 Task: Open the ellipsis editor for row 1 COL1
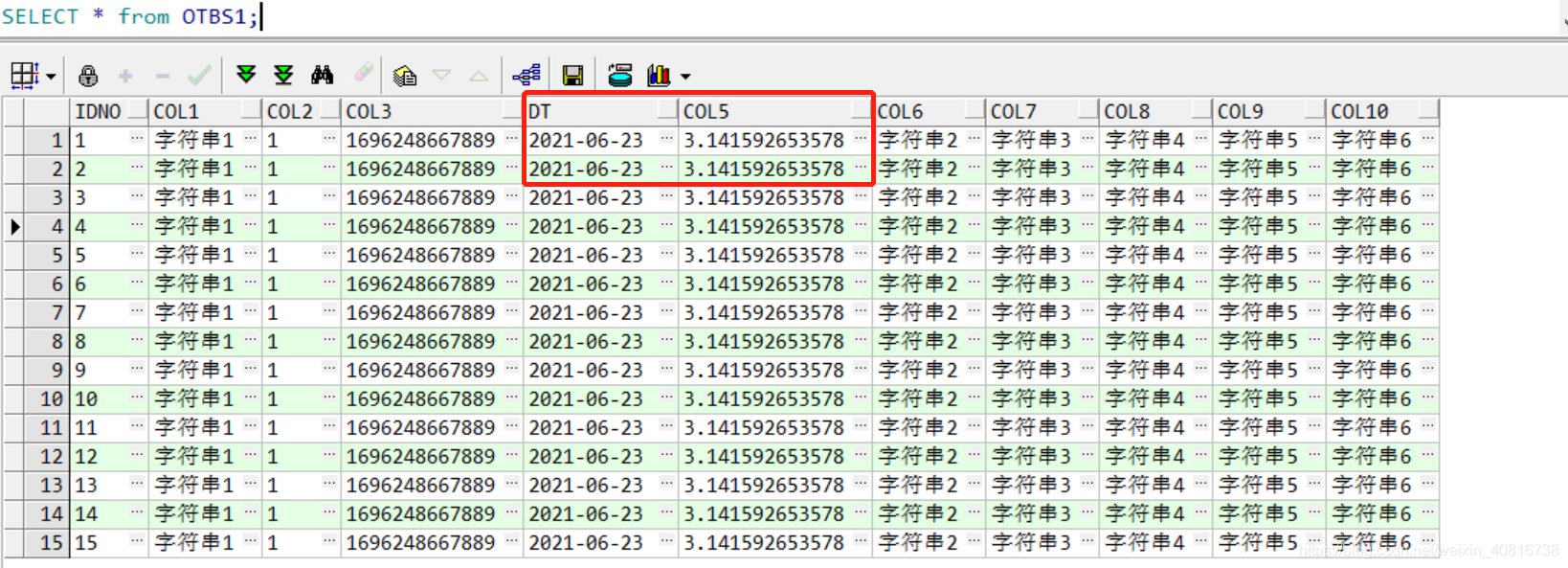point(251,139)
